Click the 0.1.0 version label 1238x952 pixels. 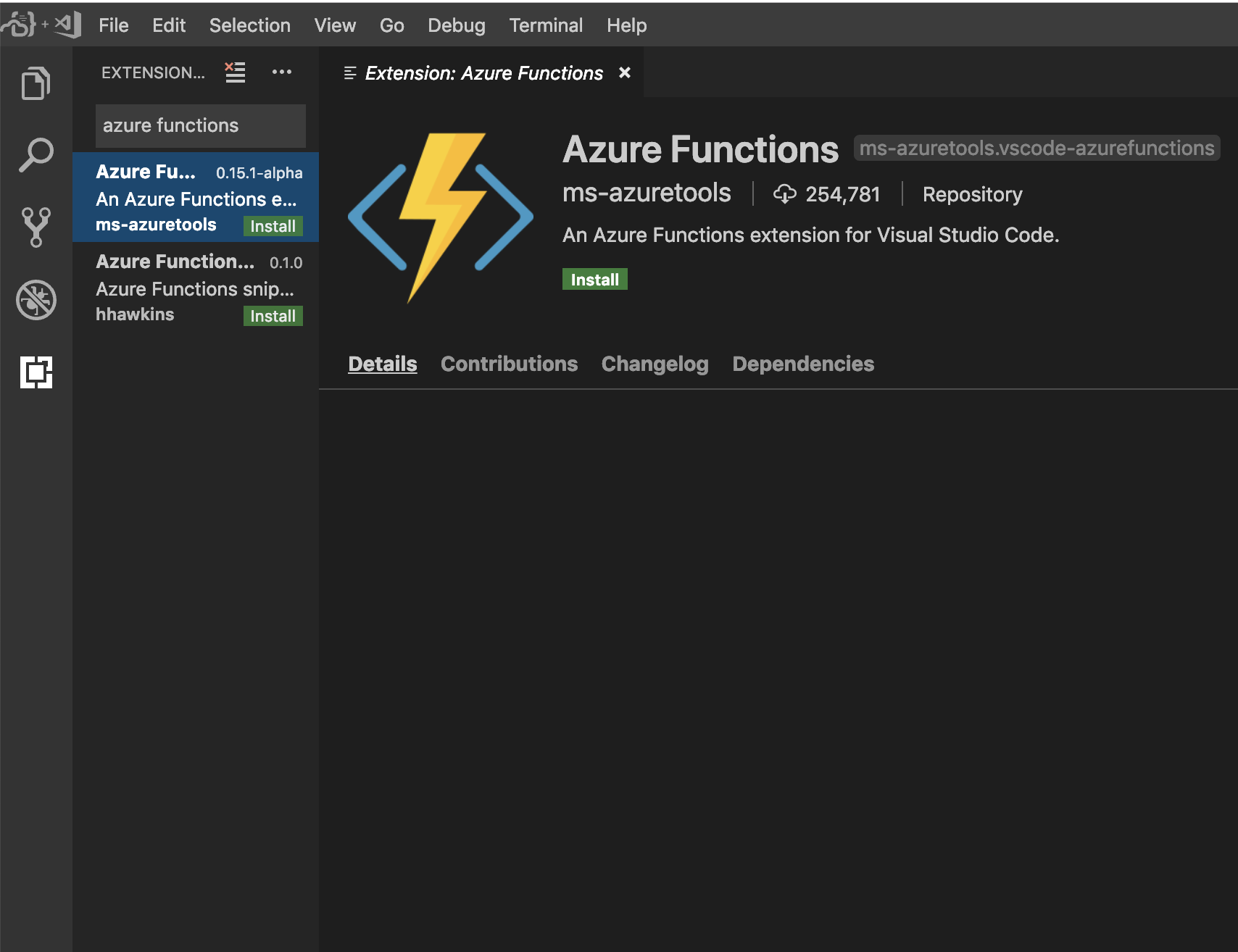pyautogui.click(x=286, y=263)
